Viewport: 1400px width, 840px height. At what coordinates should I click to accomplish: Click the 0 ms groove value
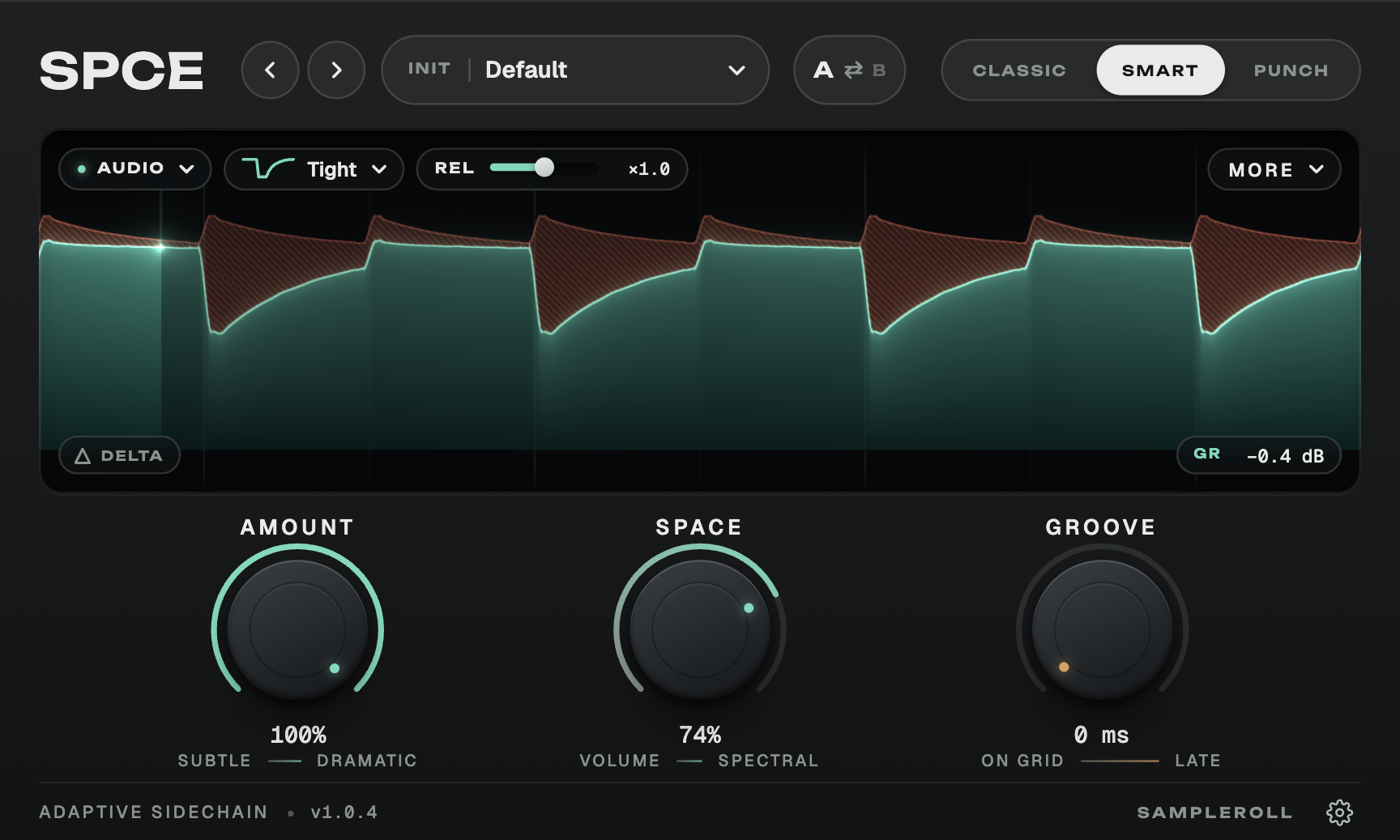[1102, 735]
